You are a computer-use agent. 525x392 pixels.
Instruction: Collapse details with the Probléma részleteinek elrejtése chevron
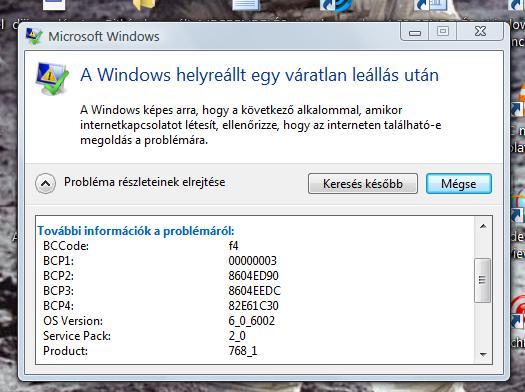pyautogui.click(x=46, y=183)
